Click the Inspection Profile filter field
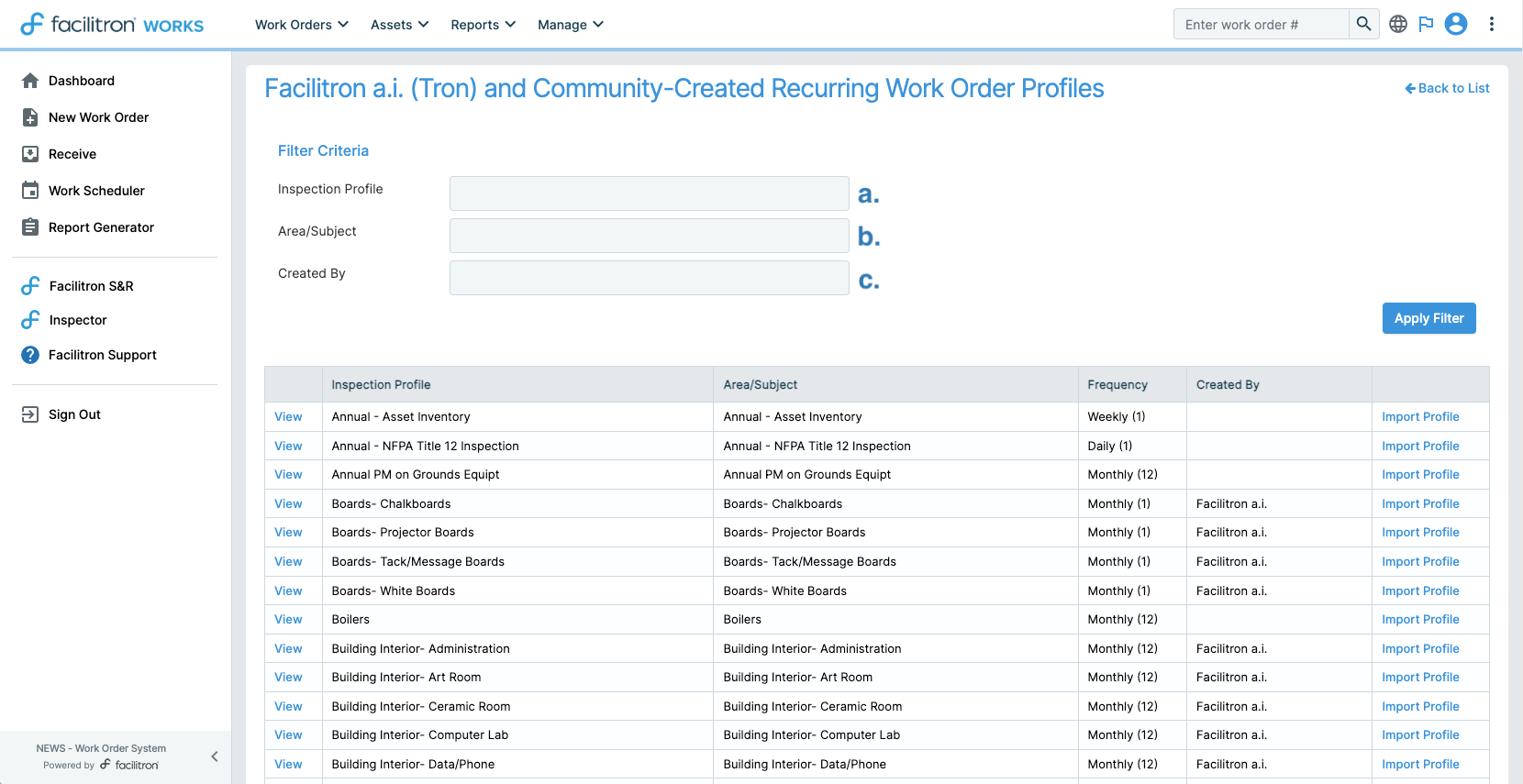1523x784 pixels. (x=649, y=193)
